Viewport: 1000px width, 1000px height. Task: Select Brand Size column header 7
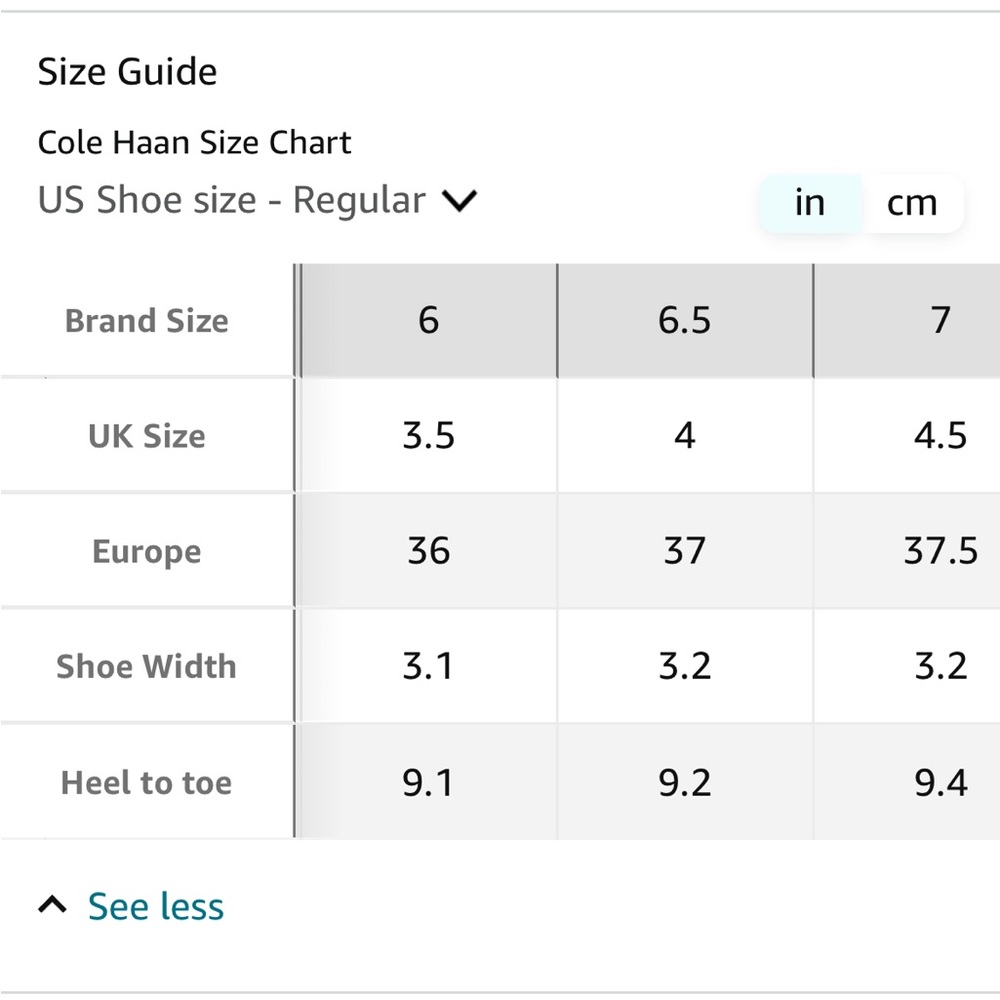[x=940, y=320]
